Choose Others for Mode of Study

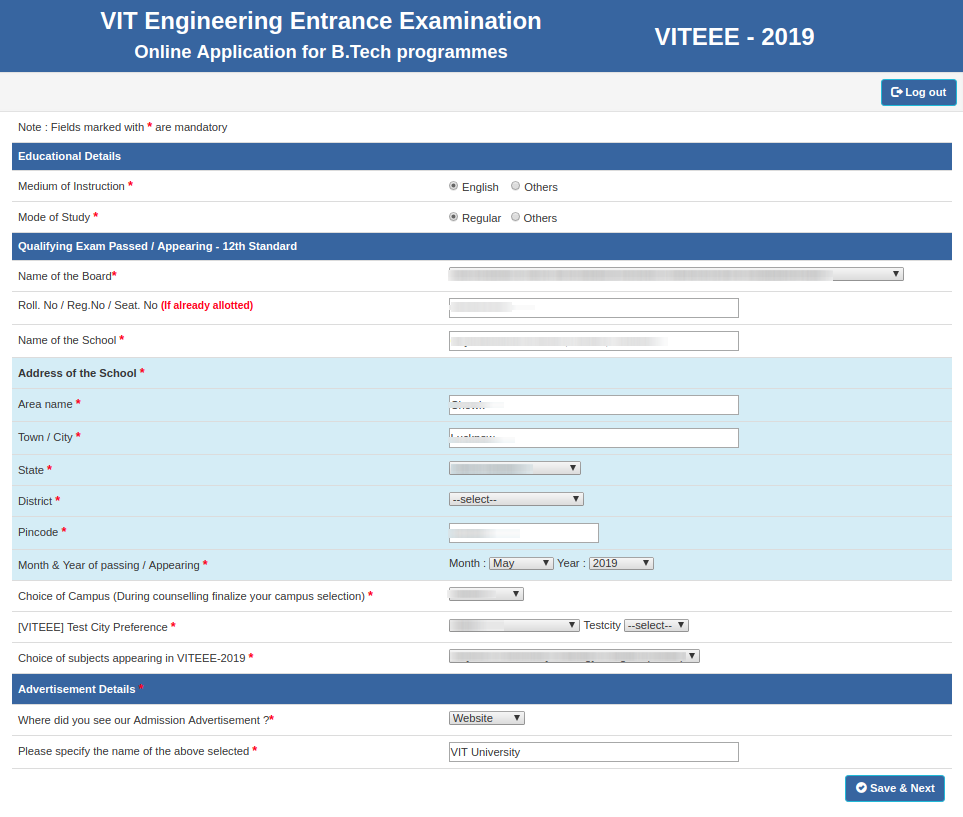pos(515,217)
